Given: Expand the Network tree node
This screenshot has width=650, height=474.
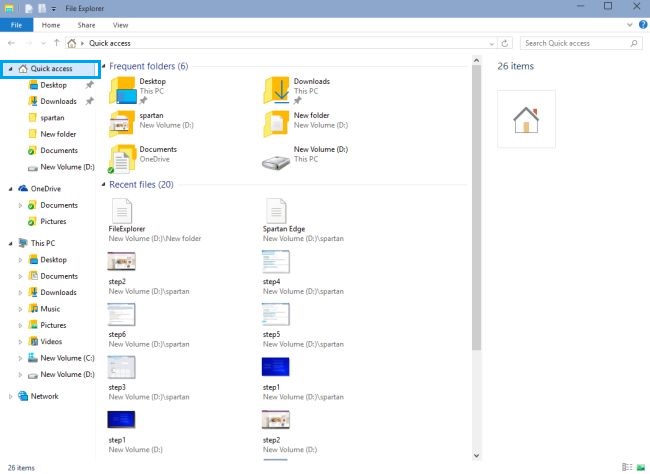Looking at the screenshot, I should (10, 396).
